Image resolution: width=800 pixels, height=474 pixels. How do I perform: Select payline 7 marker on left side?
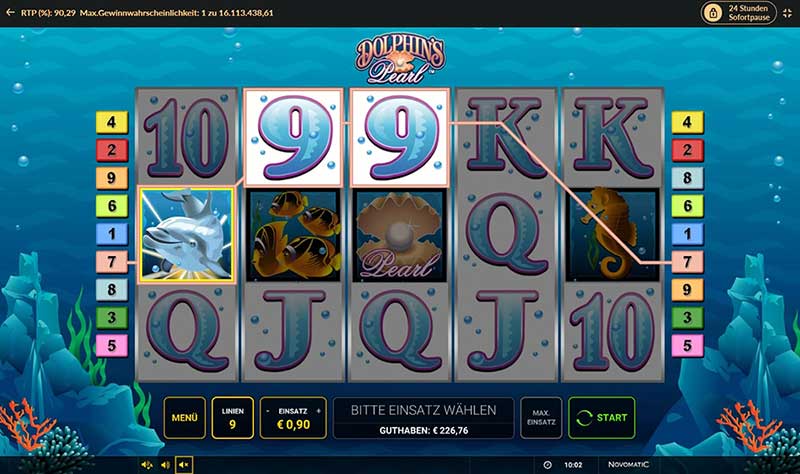point(112,262)
